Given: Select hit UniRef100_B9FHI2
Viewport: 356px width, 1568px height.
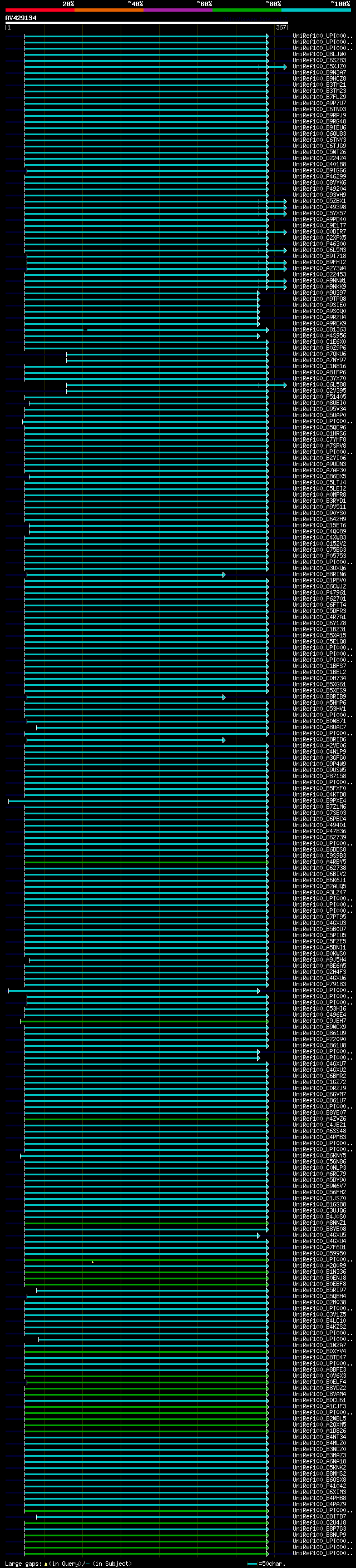Looking at the screenshot, I should pos(319,262).
